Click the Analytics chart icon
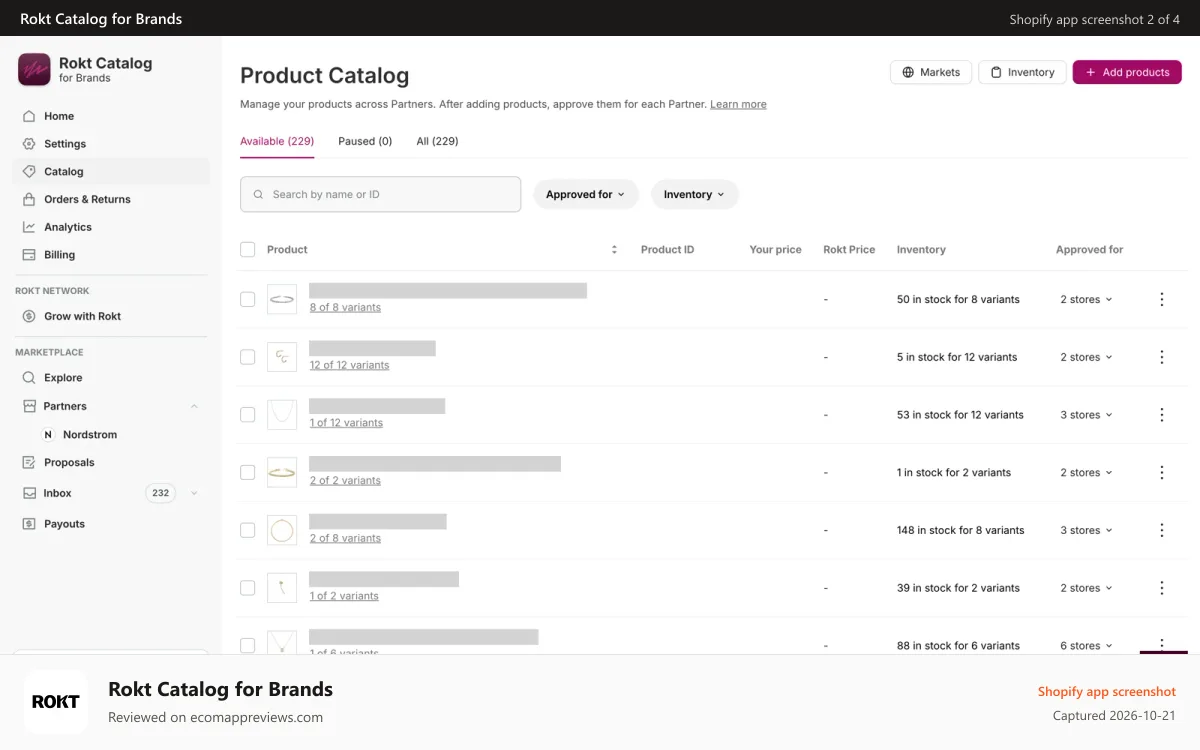The height and width of the screenshot is (750, 1200). click(x=29, y=227)
